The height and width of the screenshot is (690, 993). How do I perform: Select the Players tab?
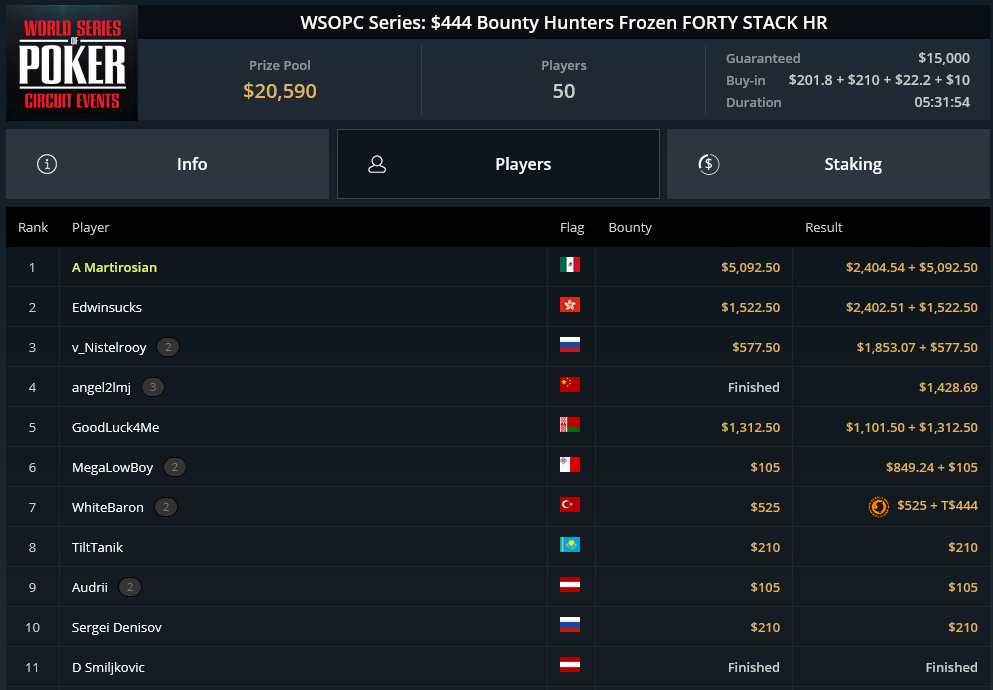click(x=498, y=164)
